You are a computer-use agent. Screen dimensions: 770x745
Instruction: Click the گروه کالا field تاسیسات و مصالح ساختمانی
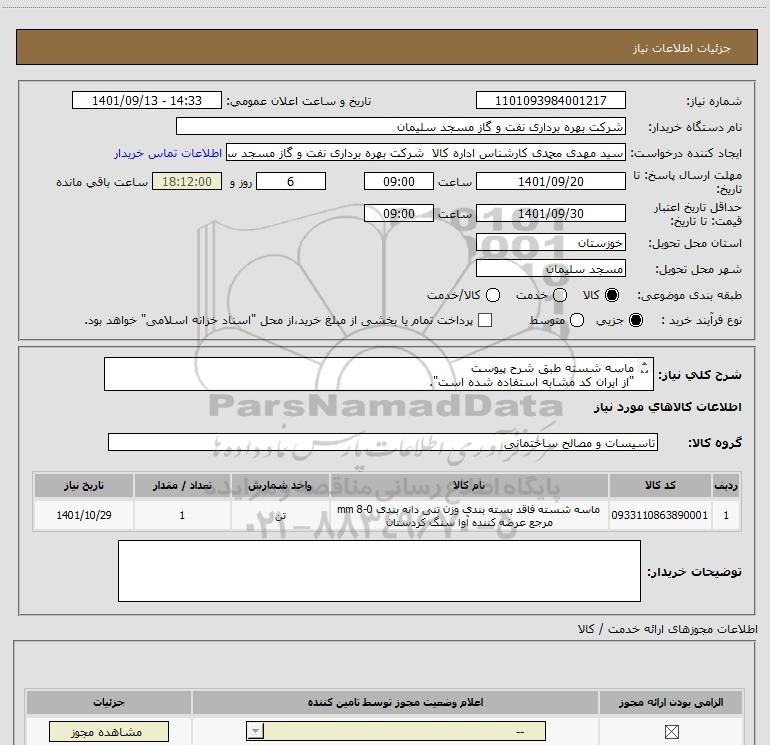[x=383, y=442]
